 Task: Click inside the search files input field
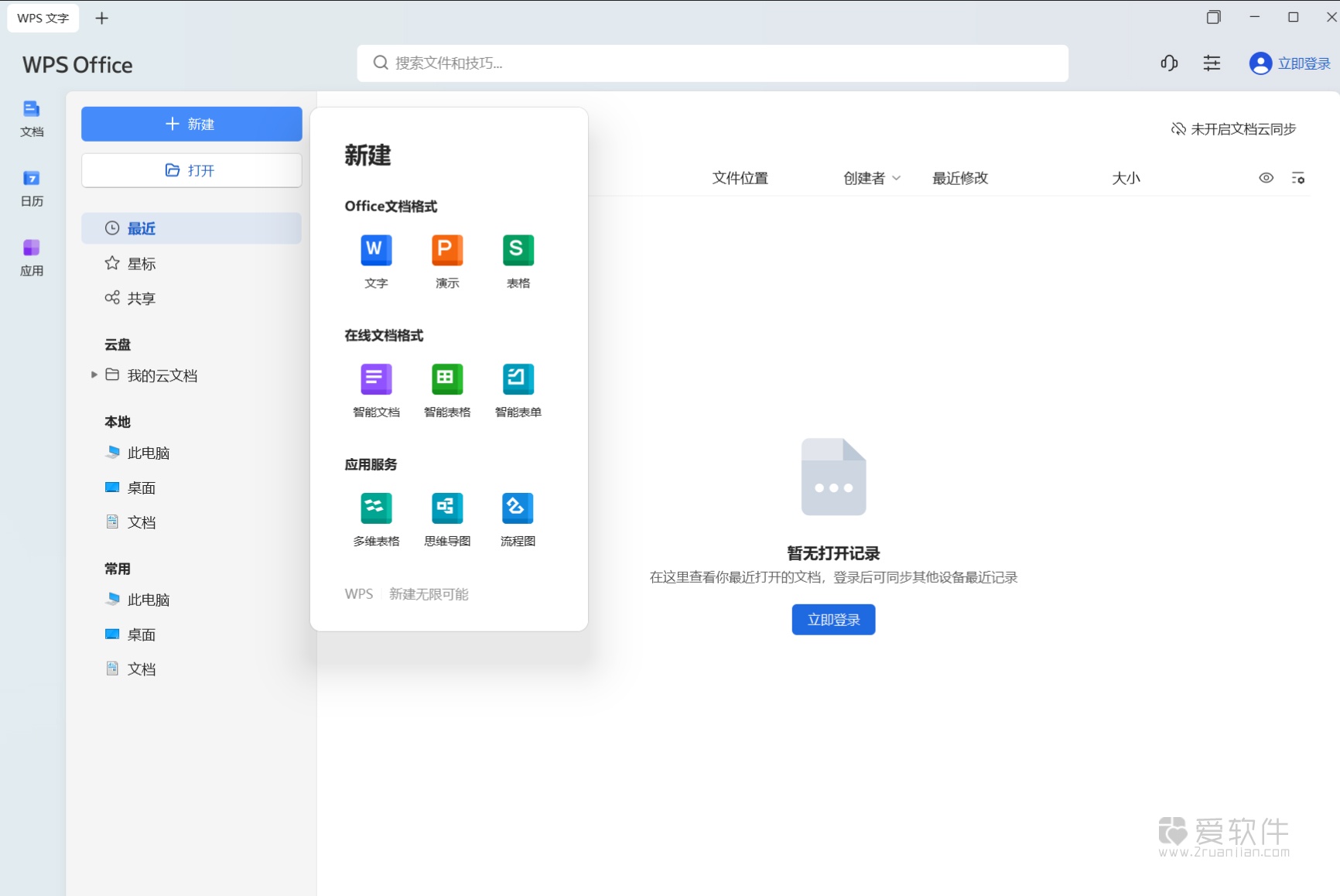coord(711,63)
